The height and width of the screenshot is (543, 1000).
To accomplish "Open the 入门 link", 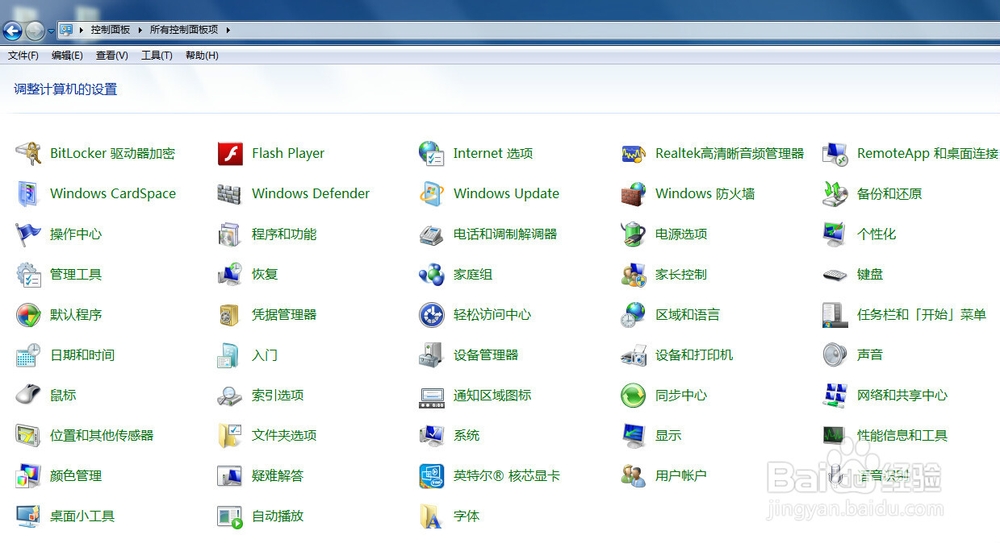I will (265, 355).
